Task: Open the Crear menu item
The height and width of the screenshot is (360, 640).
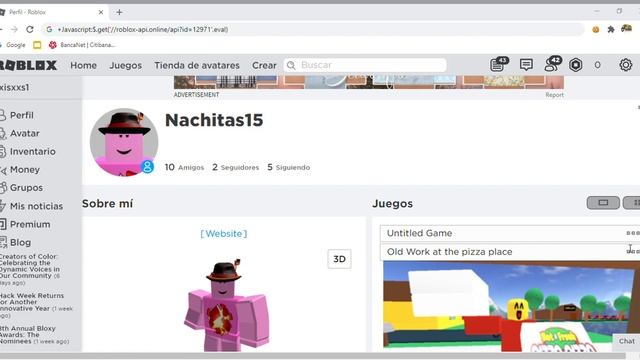Action: pyautogui.click(x=264, y=65)
